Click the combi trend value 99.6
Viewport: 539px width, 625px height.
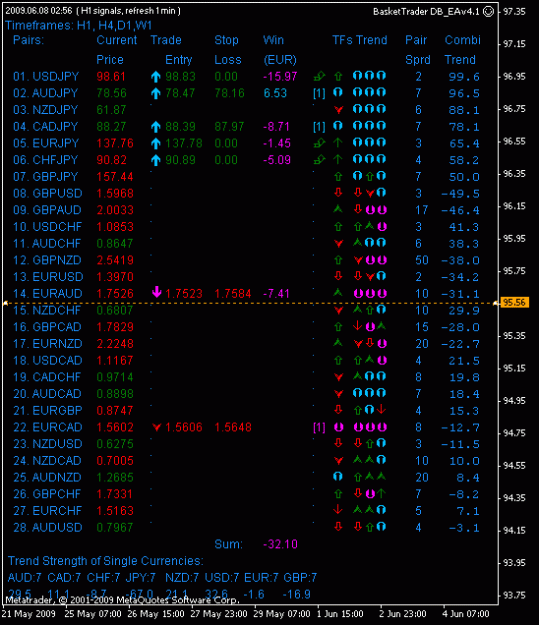click(x=464, y=77)
